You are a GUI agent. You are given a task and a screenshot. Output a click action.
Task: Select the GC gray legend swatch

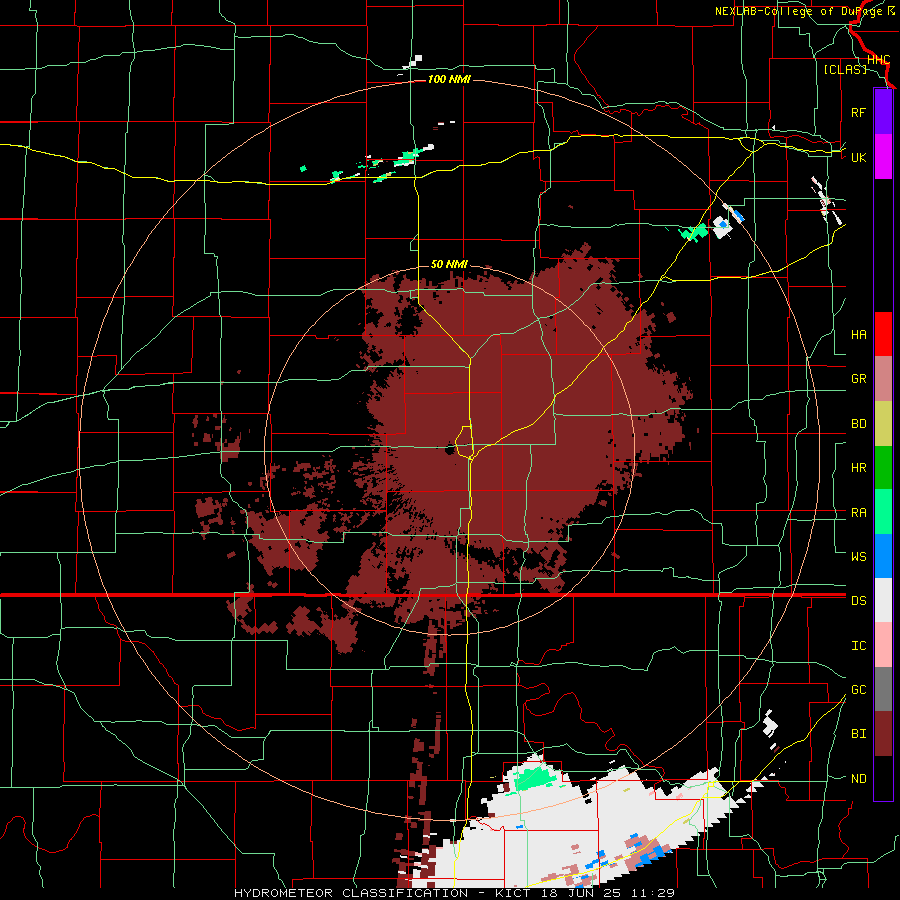click(x=883, y=689)
